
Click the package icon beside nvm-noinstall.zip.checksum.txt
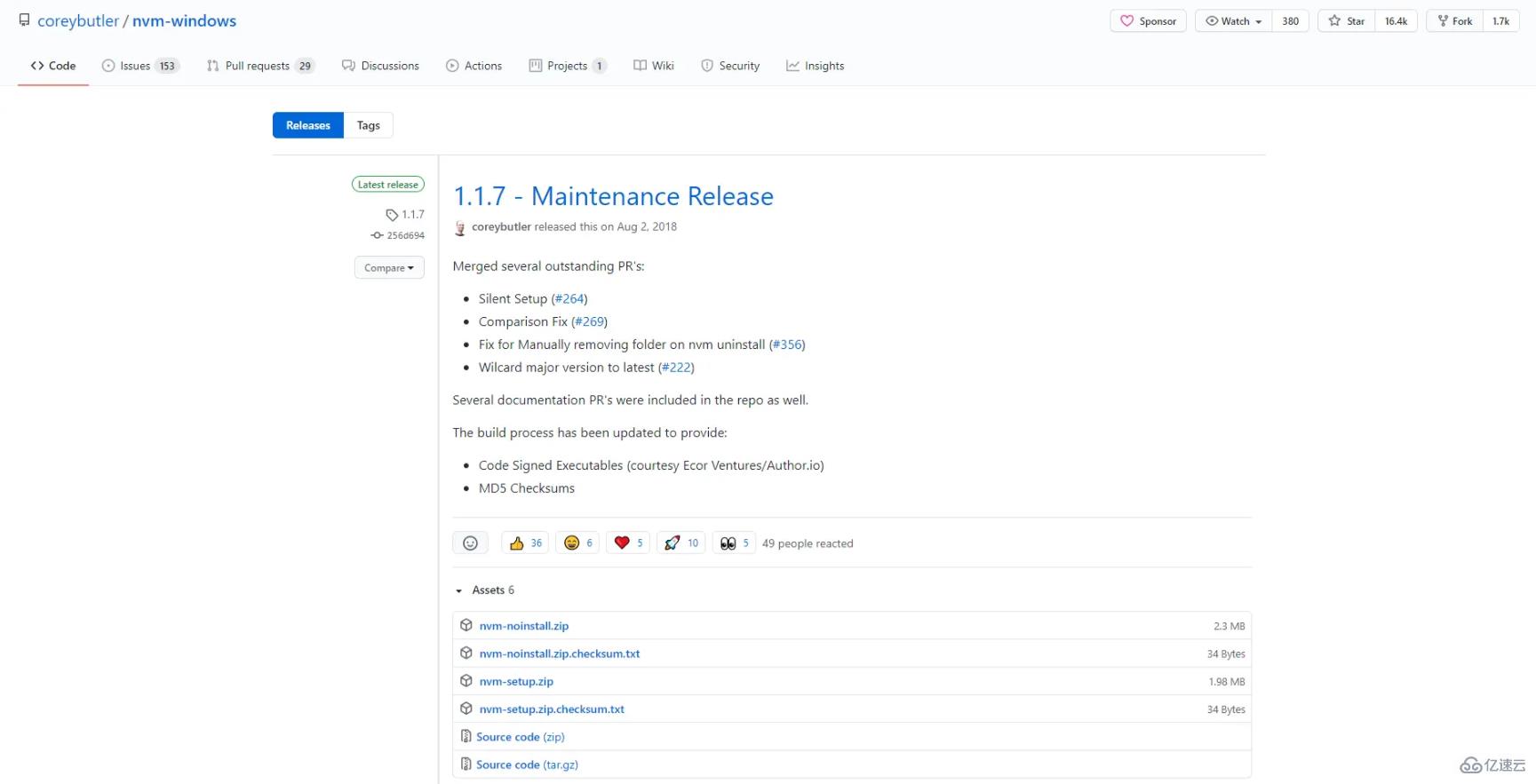click(466, 653)
